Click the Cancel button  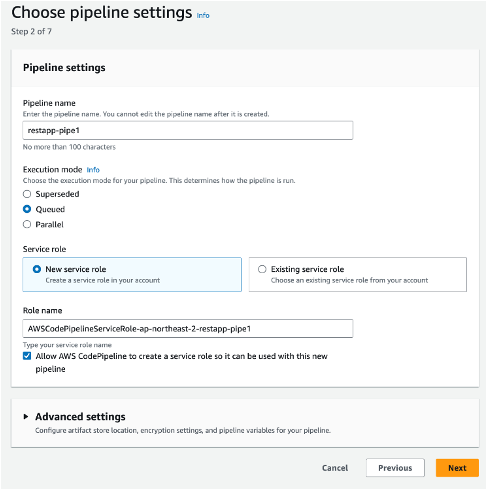point(335,468)
